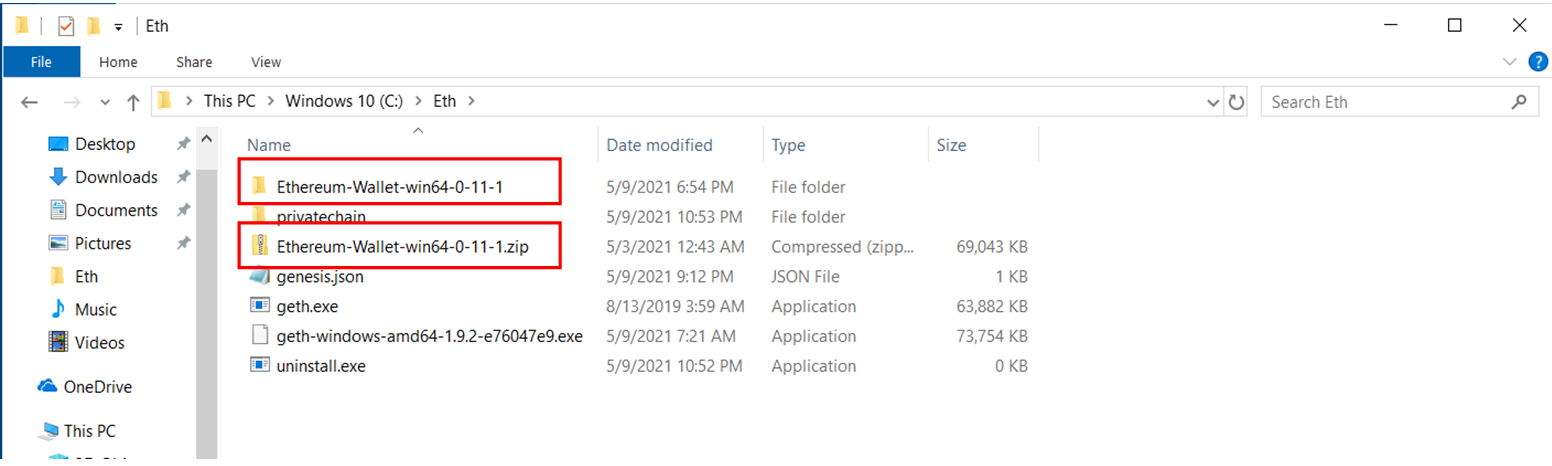Open Music in navigation pane
The height and width of the screenshot is (466, 1552).
(95, 309)
